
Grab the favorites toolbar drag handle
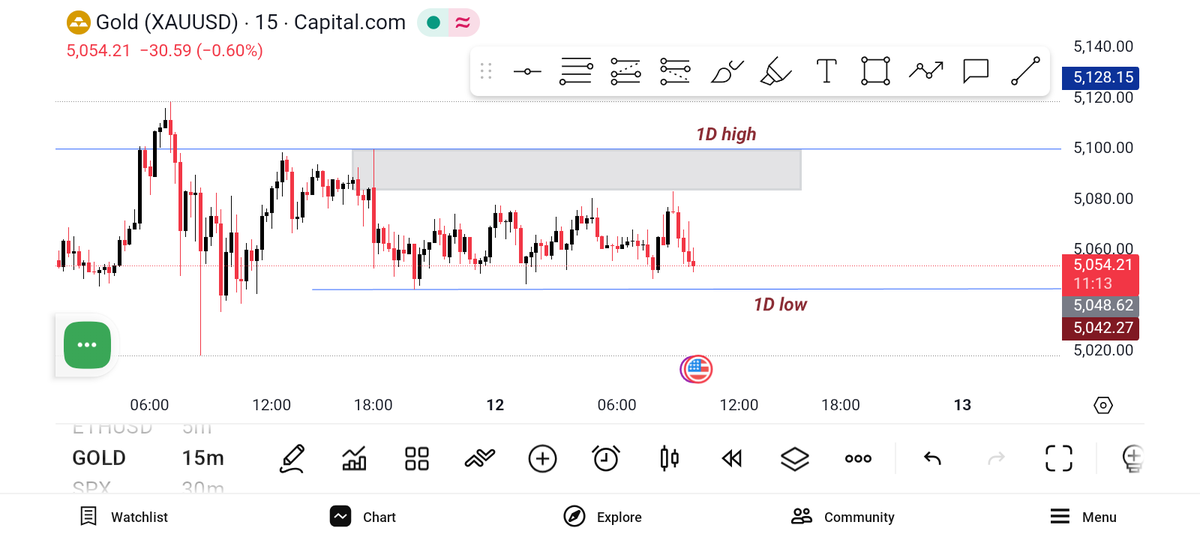coord(486,71)
